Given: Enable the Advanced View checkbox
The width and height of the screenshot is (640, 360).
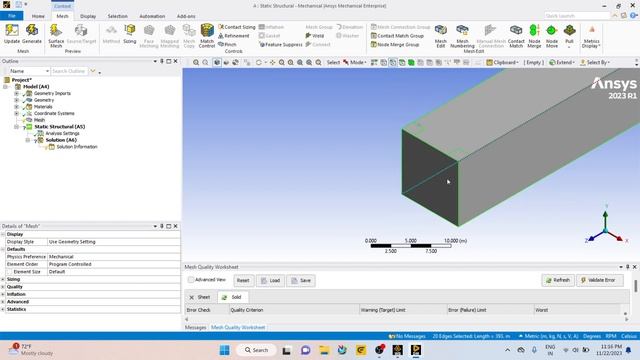Looking at the screenshot, I should [191, 280].
